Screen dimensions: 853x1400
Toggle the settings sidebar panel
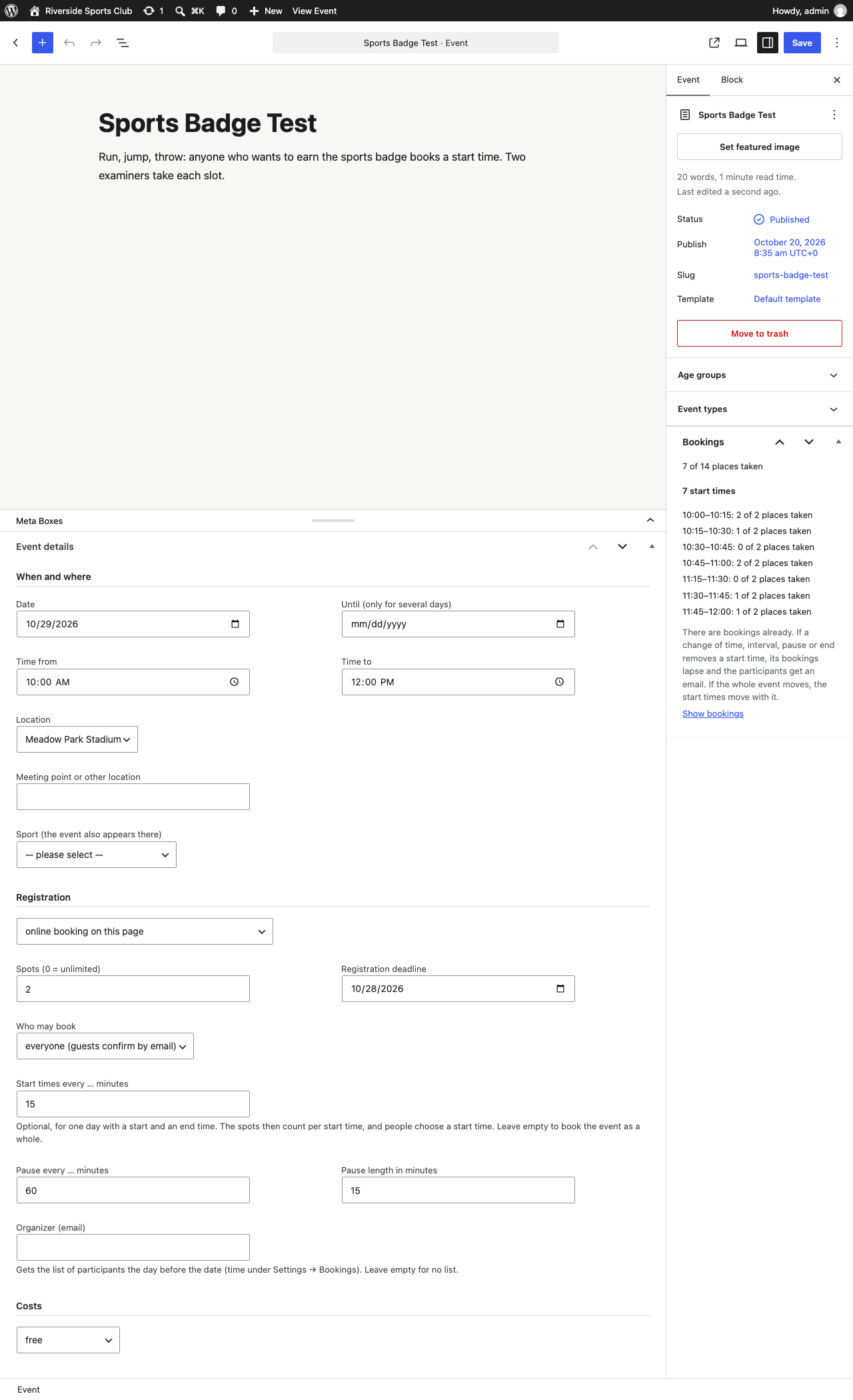coord(768,43)
